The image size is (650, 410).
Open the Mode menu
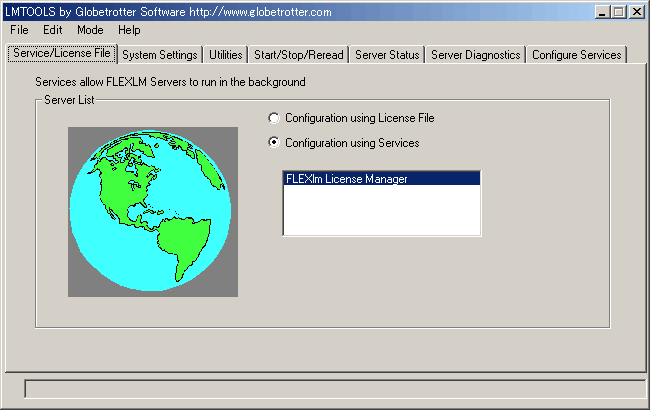coord(90,30)
